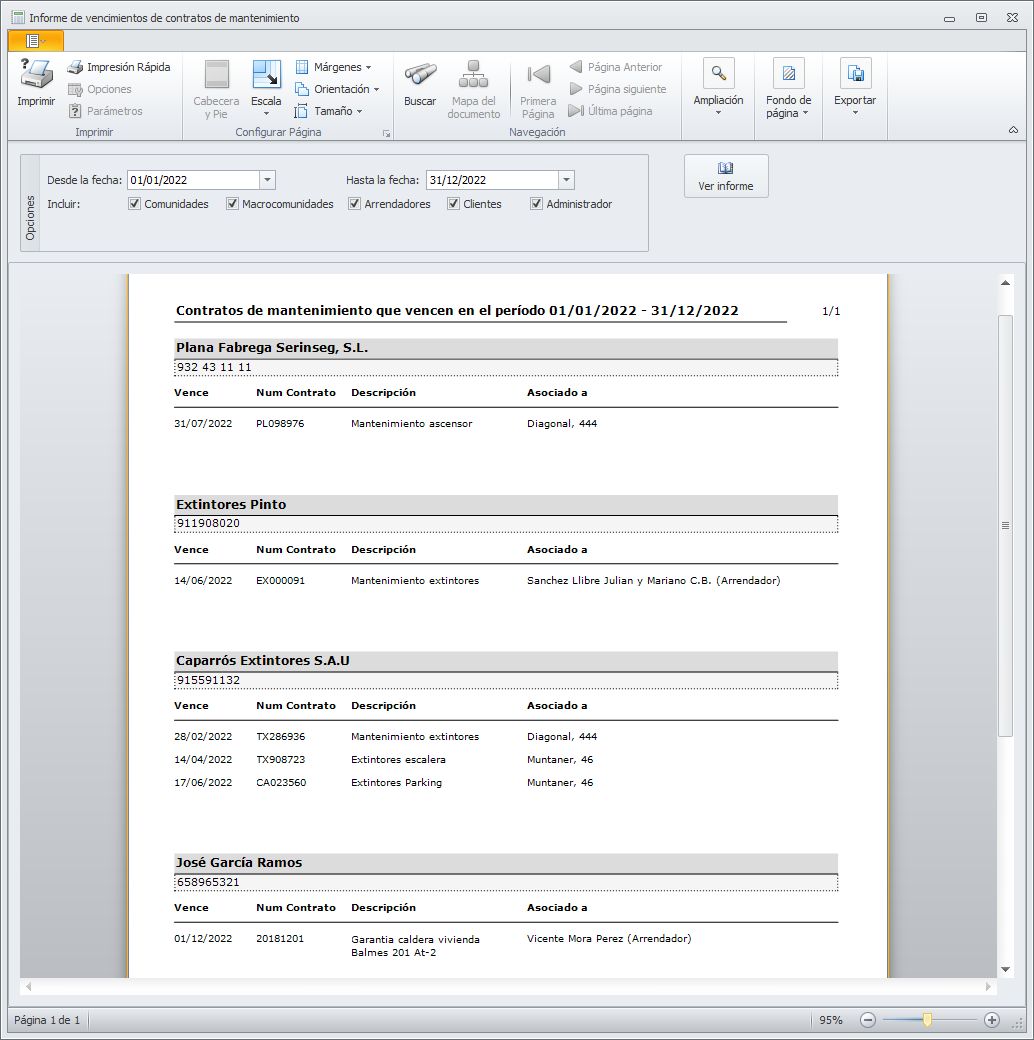Open the Ampliación magnifier tool
Viewport: 1034px width, 1040px height.
[x=718, y=74]
